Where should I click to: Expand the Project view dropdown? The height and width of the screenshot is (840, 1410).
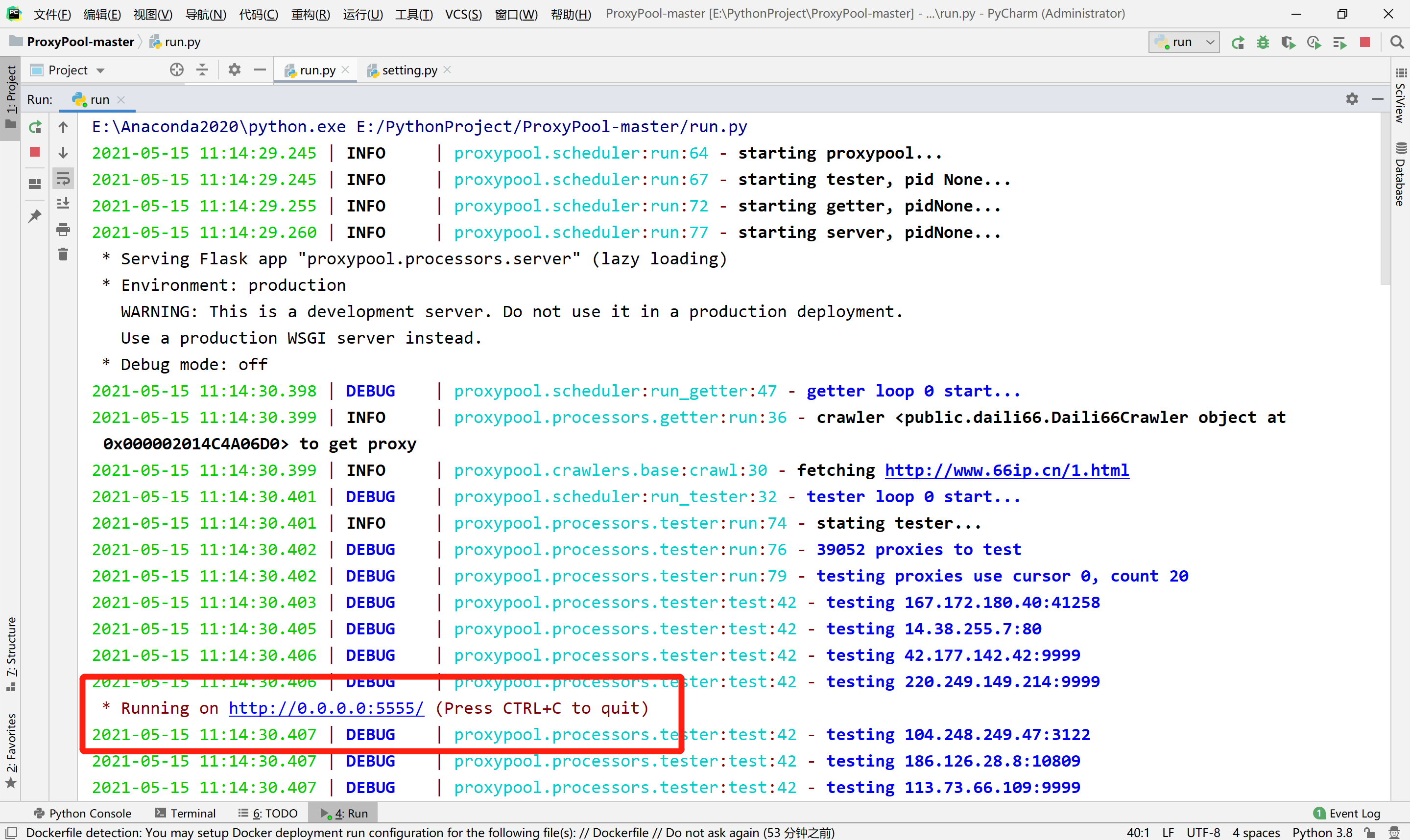[x=100, y=71]
